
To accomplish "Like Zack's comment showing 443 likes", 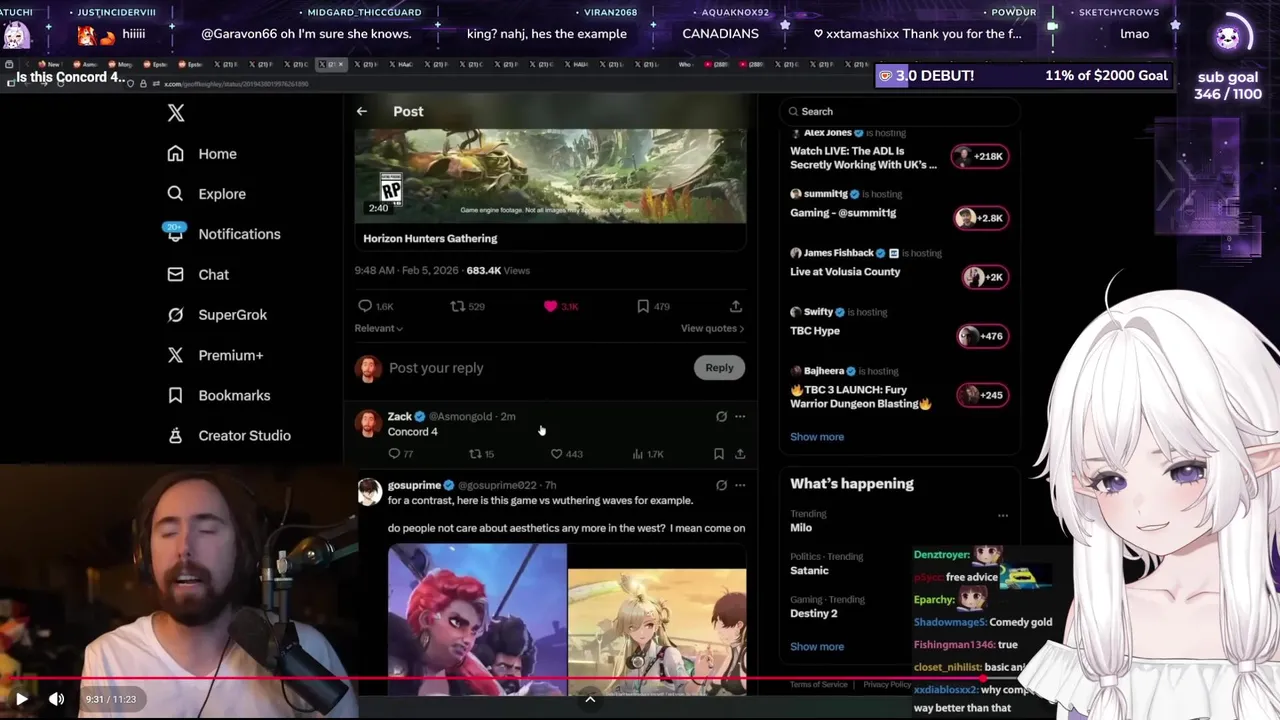I will pyautogui.click(x=556, y=454).
